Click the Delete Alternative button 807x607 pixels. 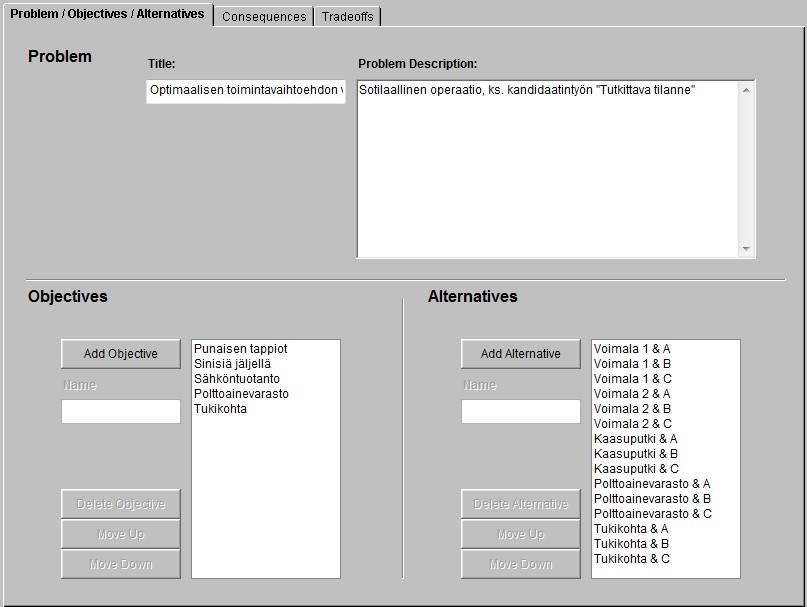coord(521,504)
